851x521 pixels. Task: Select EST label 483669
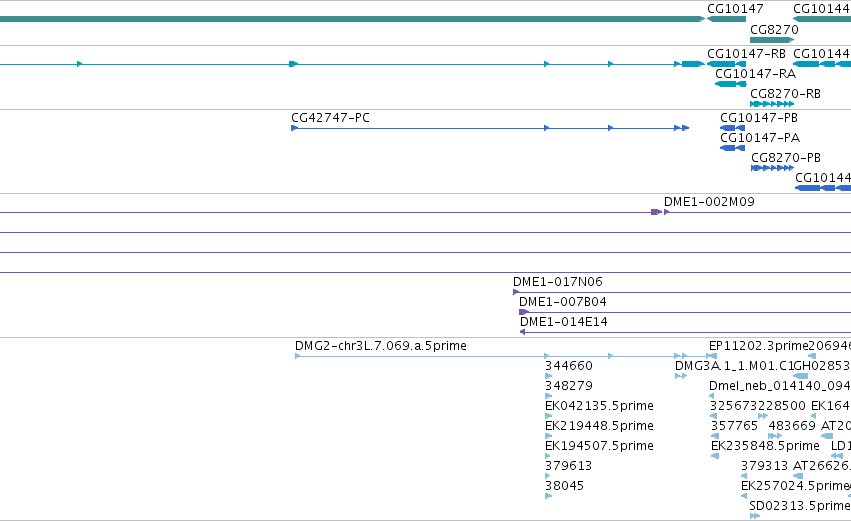(x=792, y=426)
